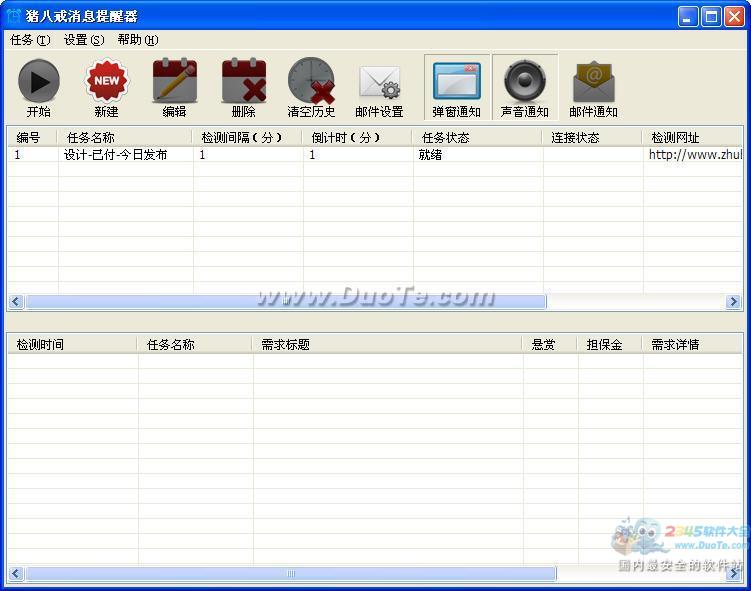Click the 需求标题 column header
The image size is (751, 591).
pos(386,344)
